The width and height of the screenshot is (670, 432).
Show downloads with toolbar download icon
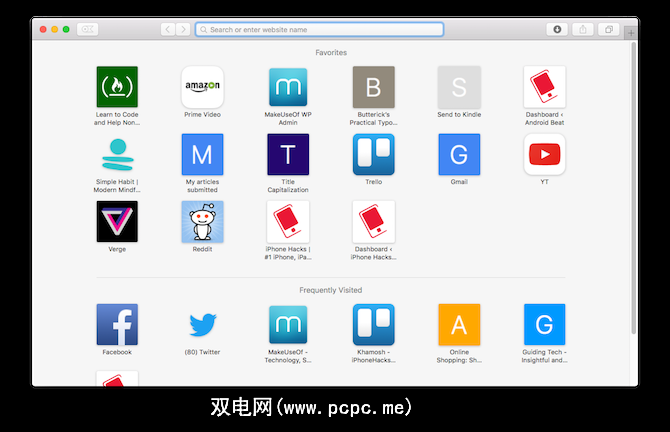(557, 29)
